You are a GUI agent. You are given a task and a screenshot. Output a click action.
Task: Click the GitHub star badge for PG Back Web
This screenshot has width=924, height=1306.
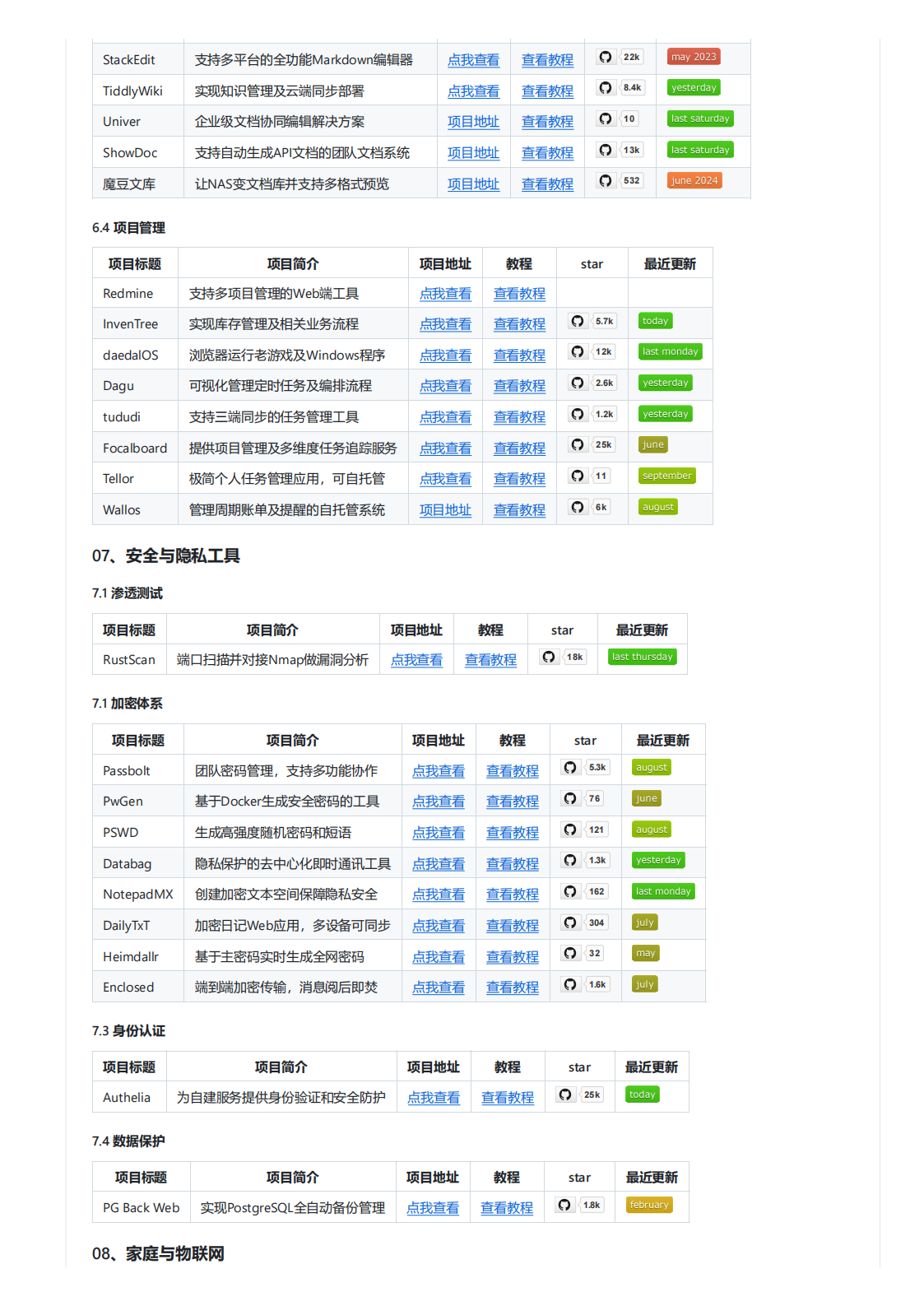(x=579, y=1205)
